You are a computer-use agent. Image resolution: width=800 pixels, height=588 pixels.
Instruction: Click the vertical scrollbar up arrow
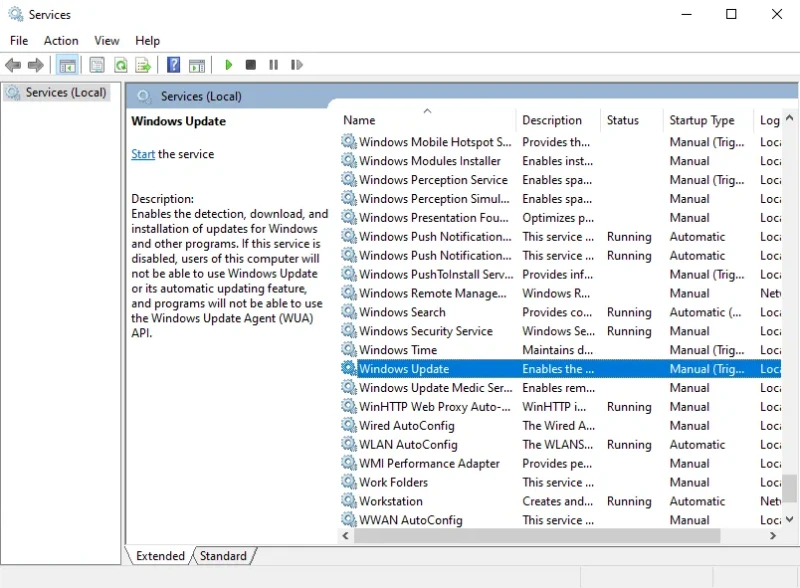coord(790,118)
